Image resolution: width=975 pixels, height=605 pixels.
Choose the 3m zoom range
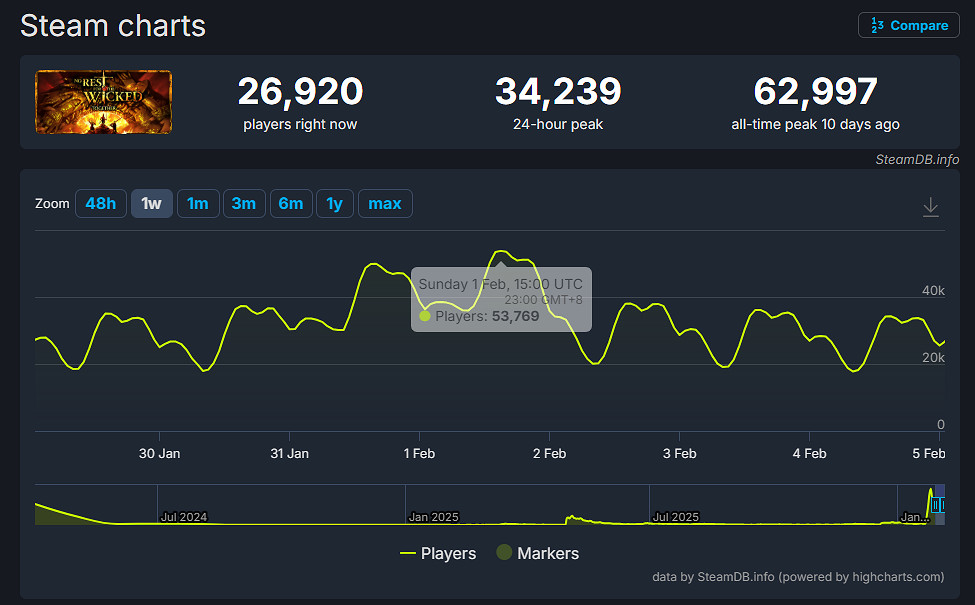243,204
